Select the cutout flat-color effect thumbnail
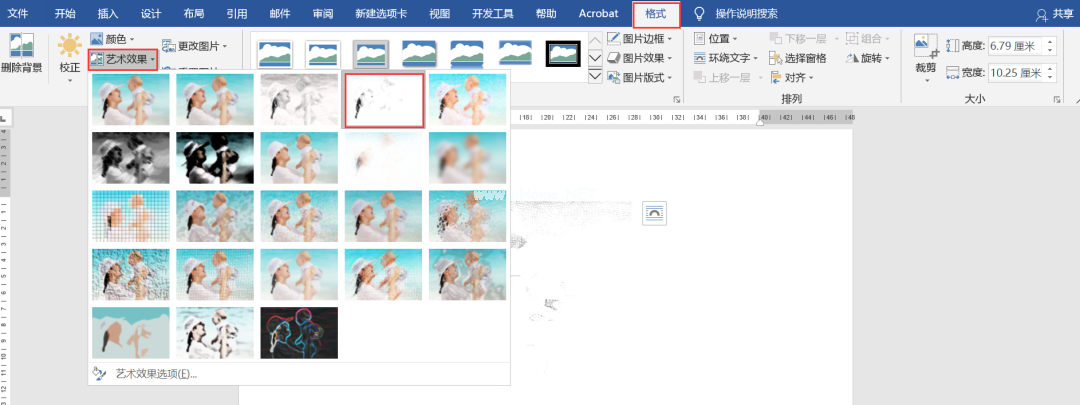 (131, 333)
